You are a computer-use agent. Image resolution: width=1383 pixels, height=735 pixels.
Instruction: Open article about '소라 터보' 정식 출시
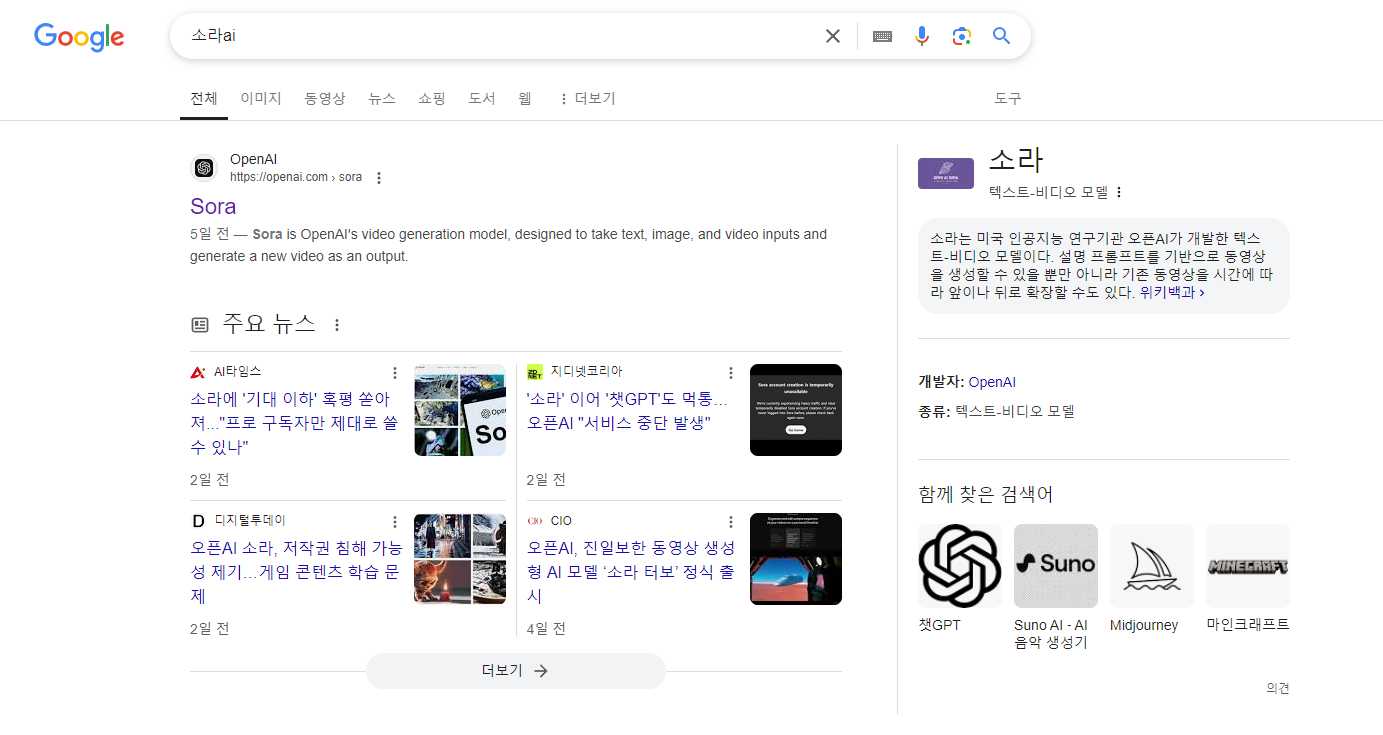[631, 571]
